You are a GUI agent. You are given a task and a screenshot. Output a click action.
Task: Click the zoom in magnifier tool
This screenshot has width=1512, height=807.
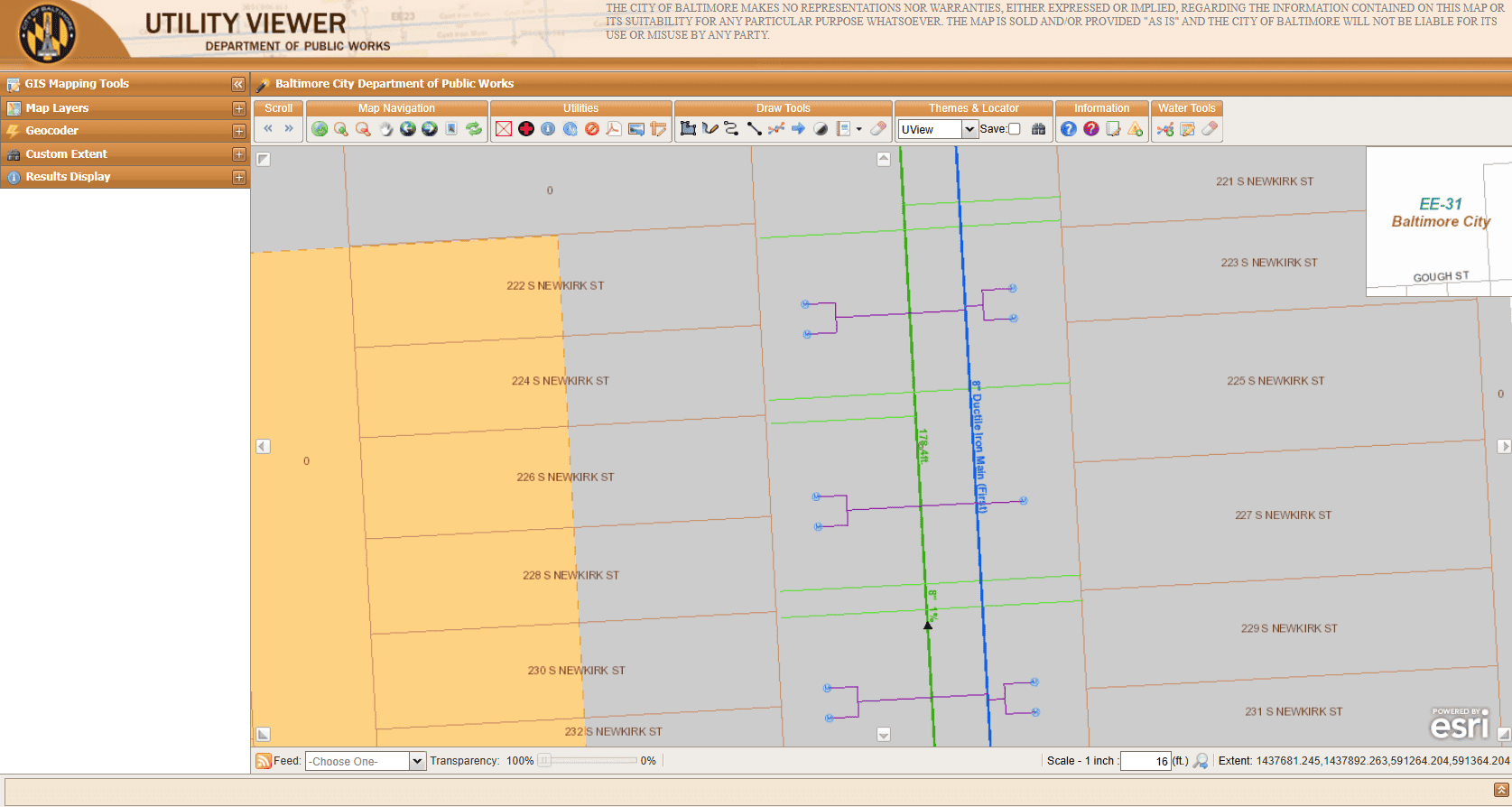coord(341,129)
